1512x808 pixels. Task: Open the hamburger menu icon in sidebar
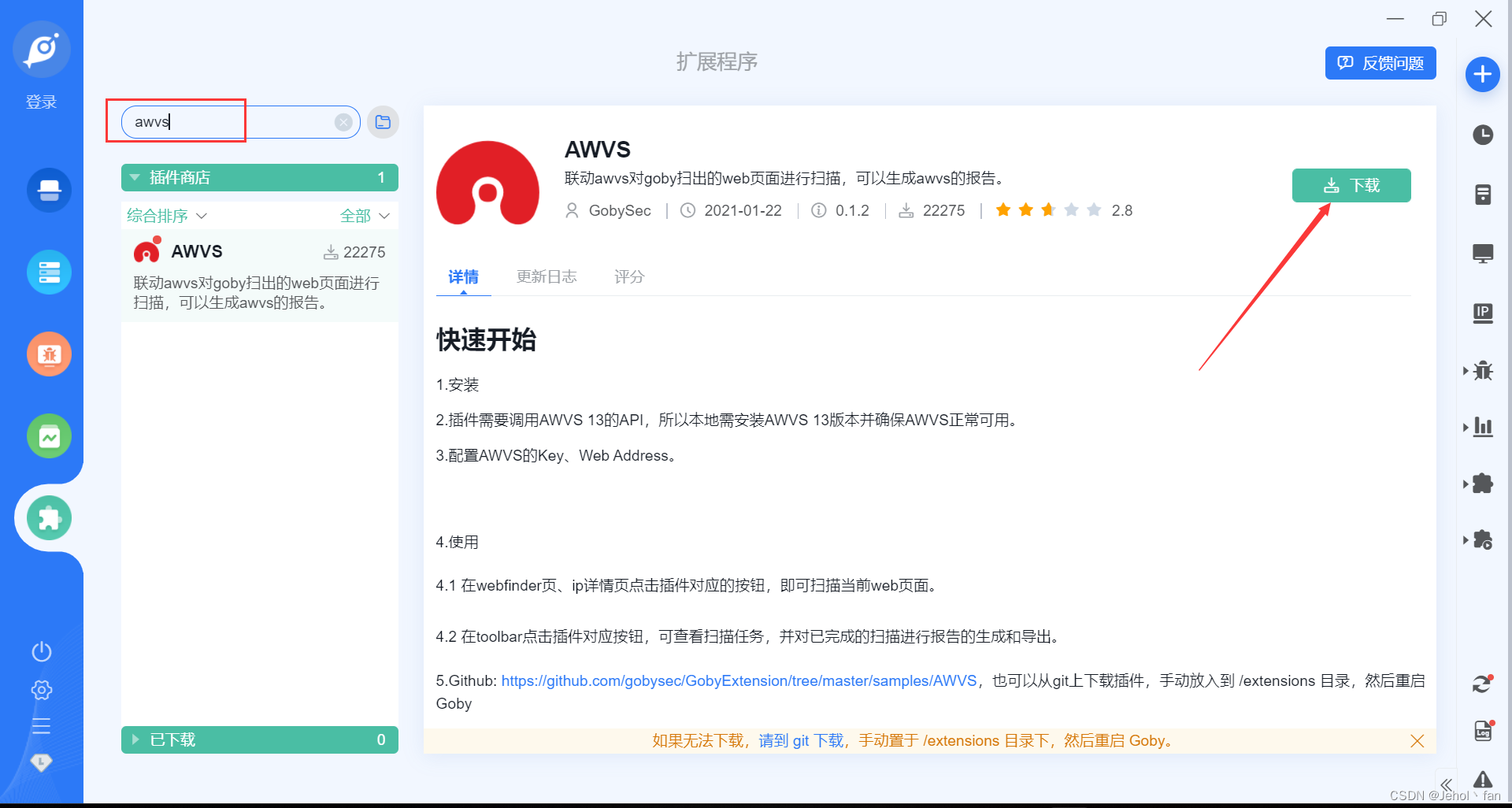(42, 726)
